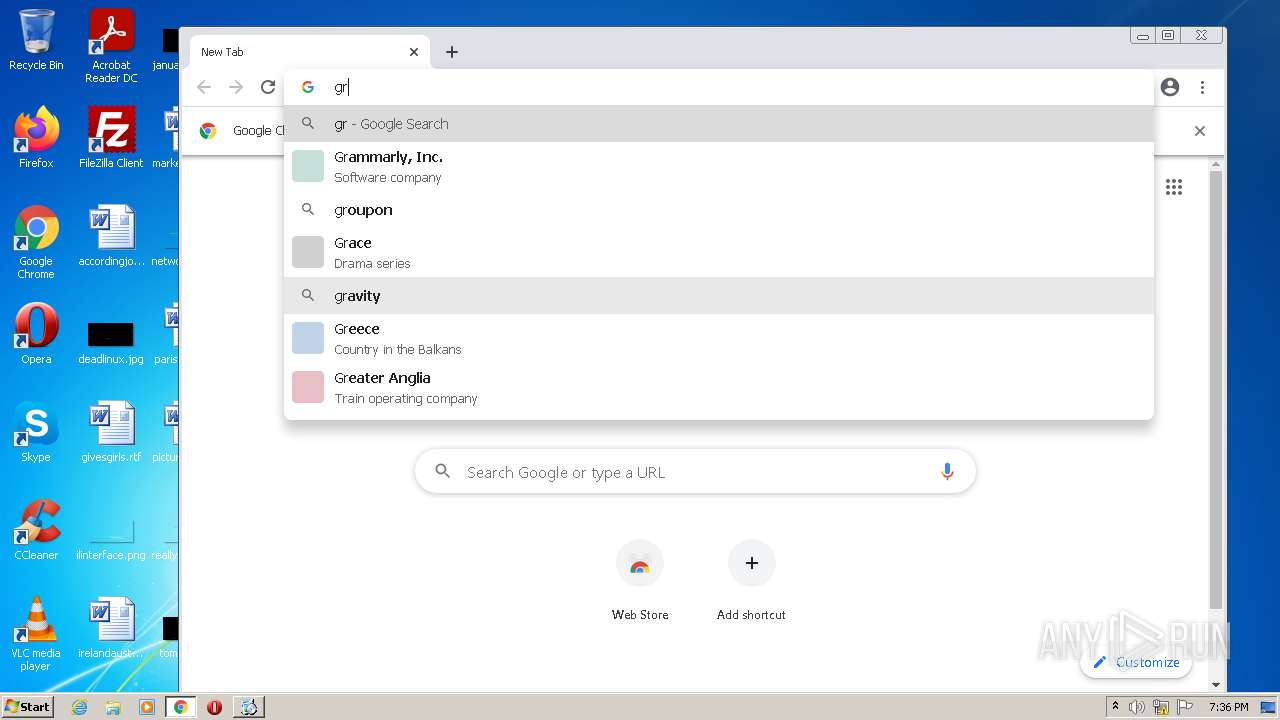
Task: Open the Web Store shortcut
Action: pyautogui.click(x=640, y=581)
